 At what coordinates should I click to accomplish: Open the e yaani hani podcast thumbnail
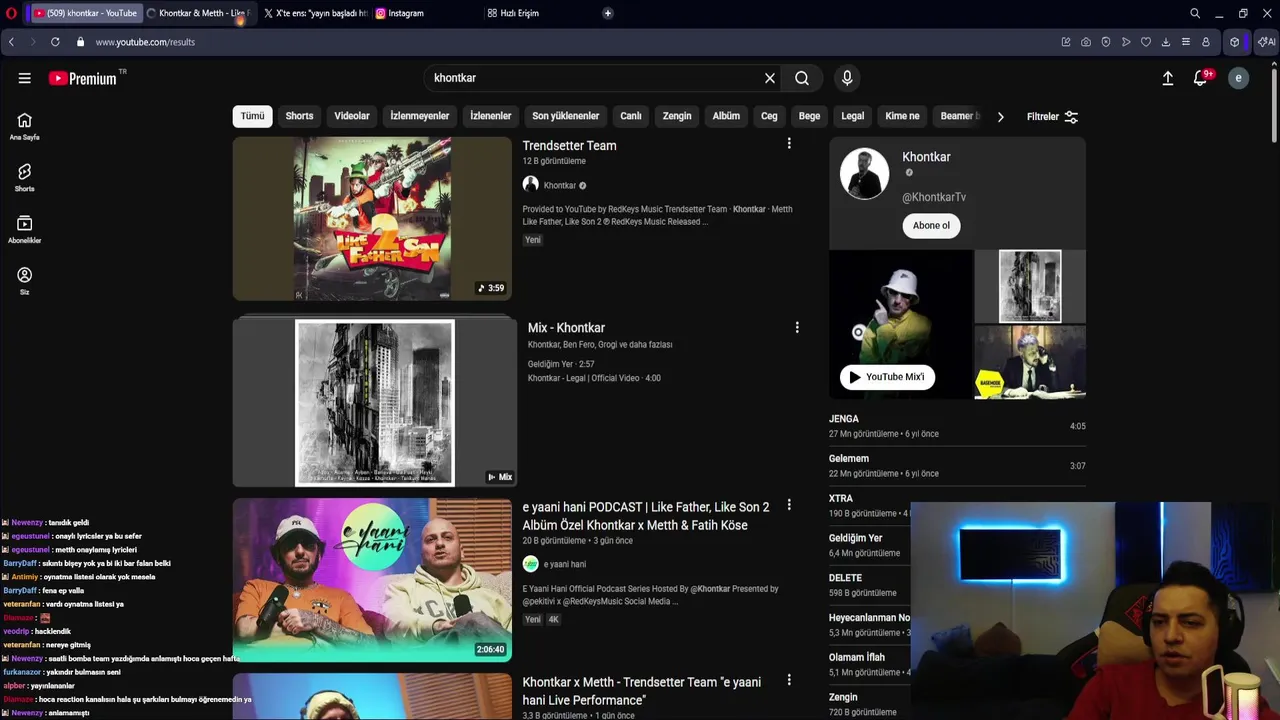(372, 580)
